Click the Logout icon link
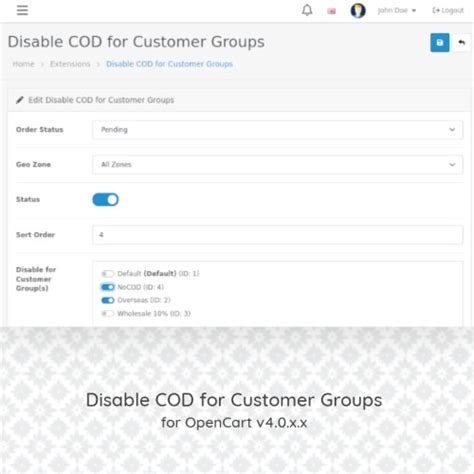The width and height of the screenshot is (474, 474). 448,10
